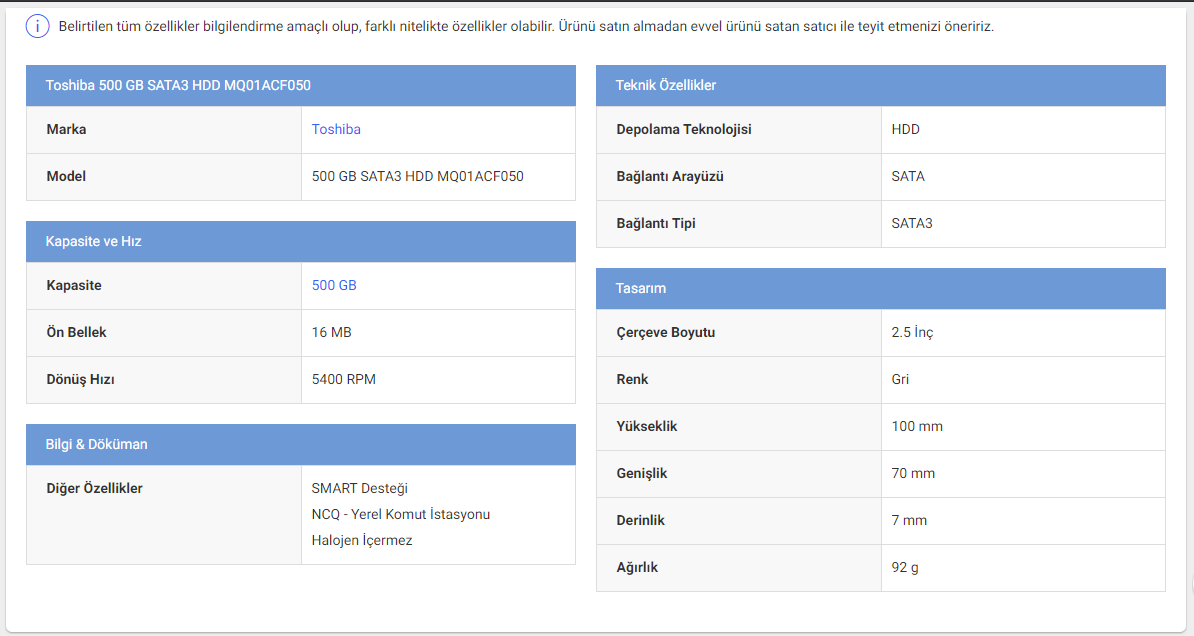Viewport: 1194px width, 636px height.
Task: Open the Toshiba brand link
Action: point(336,129)
